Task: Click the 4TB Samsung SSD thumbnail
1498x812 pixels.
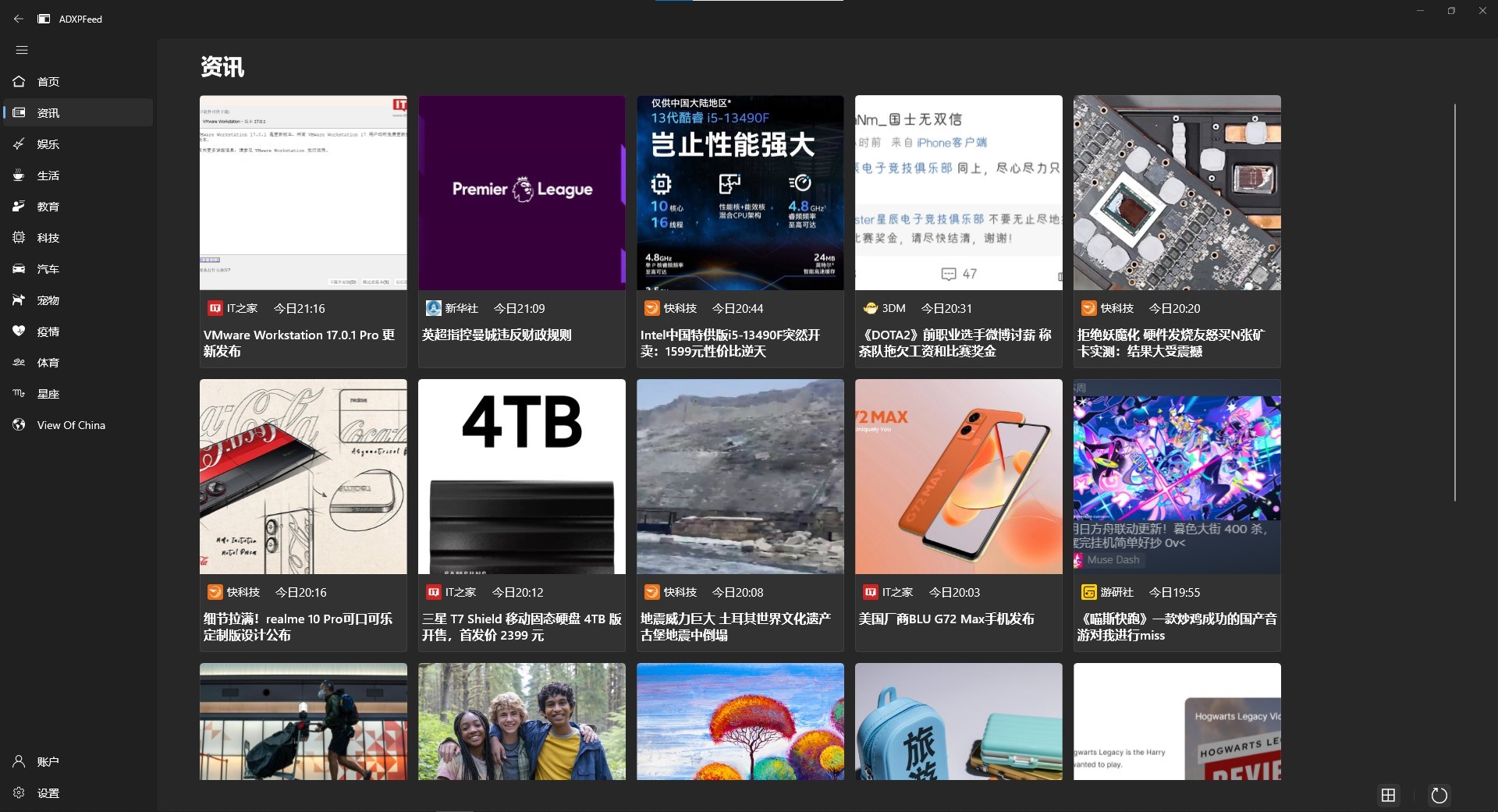Action: 522,477
